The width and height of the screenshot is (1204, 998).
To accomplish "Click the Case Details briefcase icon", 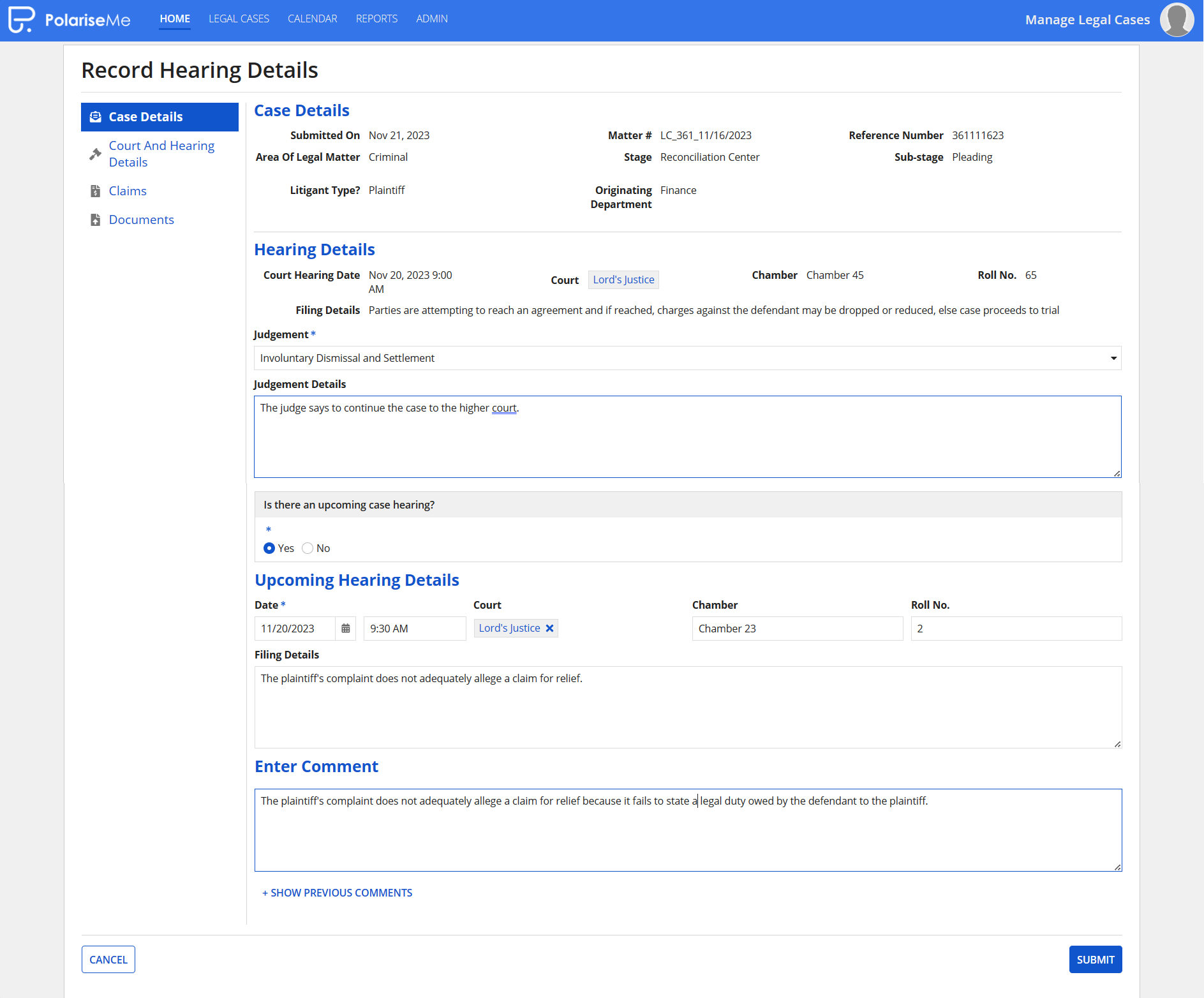I will point(96,117).
